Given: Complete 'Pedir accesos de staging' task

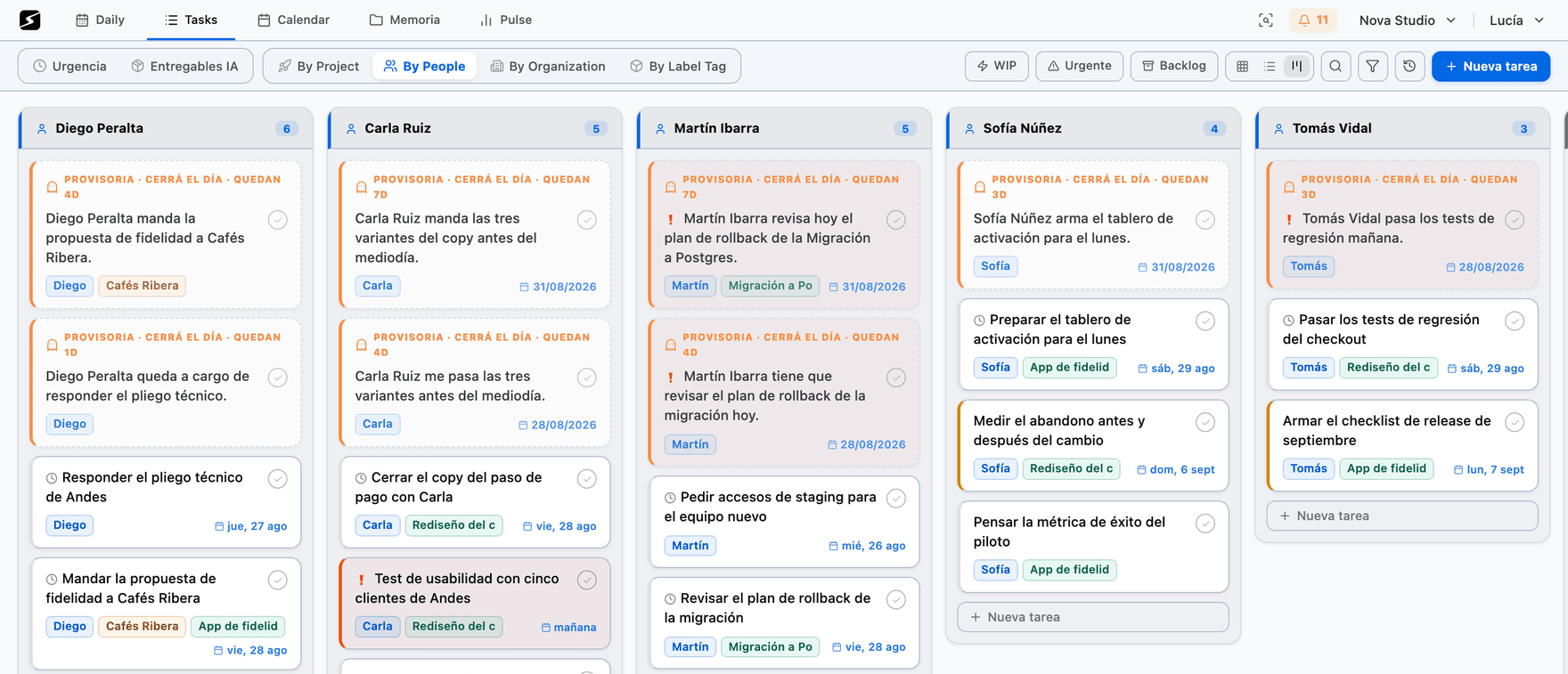Looking at the screenshot, I should [896, 499].
